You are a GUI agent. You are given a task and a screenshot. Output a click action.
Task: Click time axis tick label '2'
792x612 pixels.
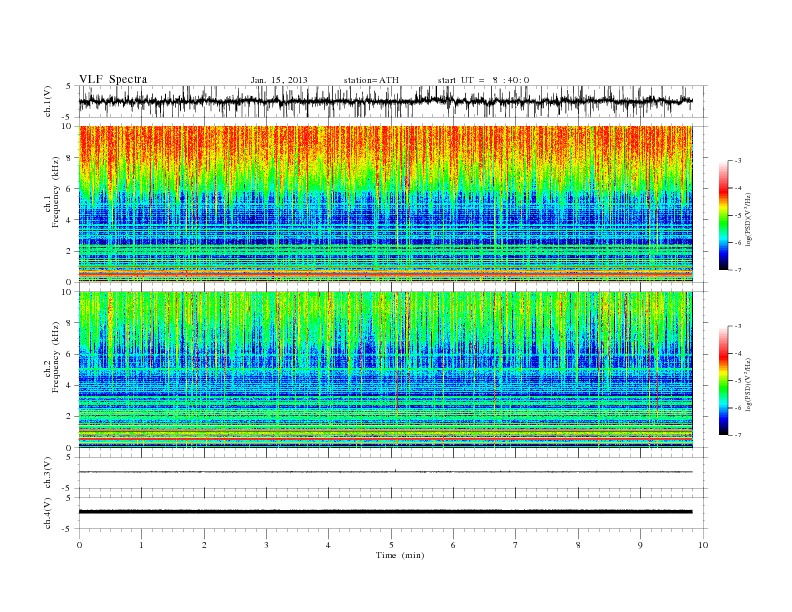(x=204, y=545)
